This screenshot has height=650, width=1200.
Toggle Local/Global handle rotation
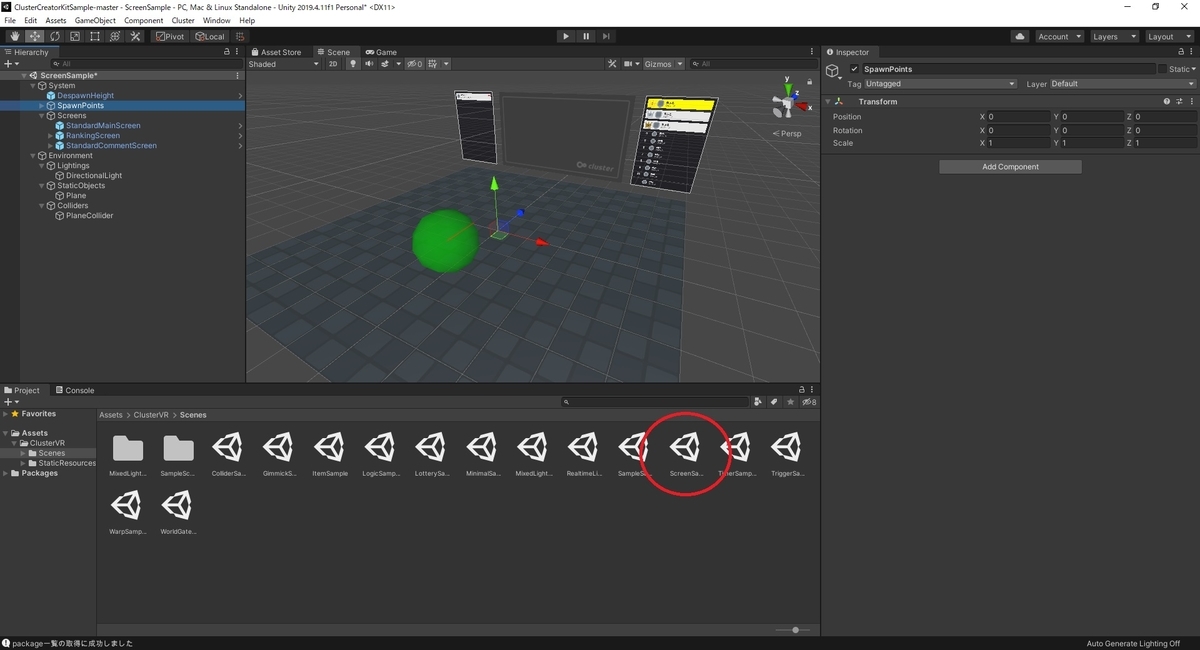pos(210,36)
